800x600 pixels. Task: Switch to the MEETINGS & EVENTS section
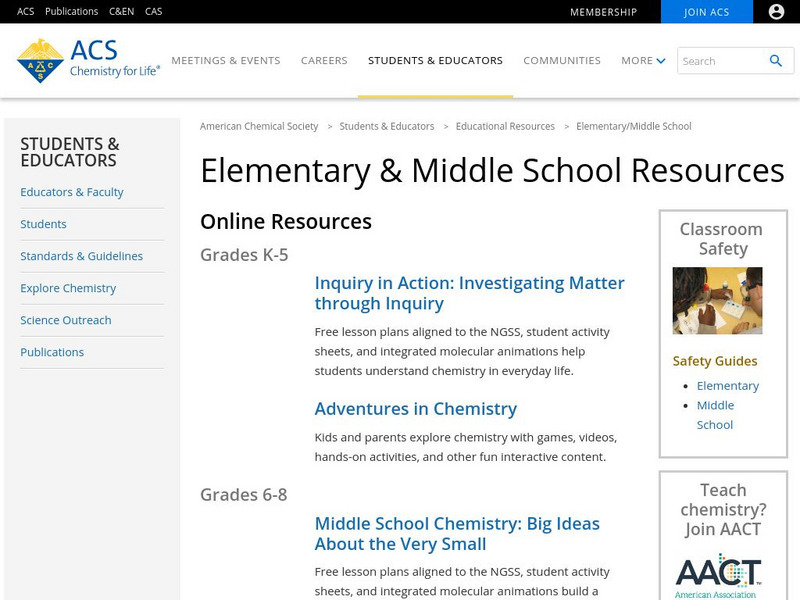(227, 60)
